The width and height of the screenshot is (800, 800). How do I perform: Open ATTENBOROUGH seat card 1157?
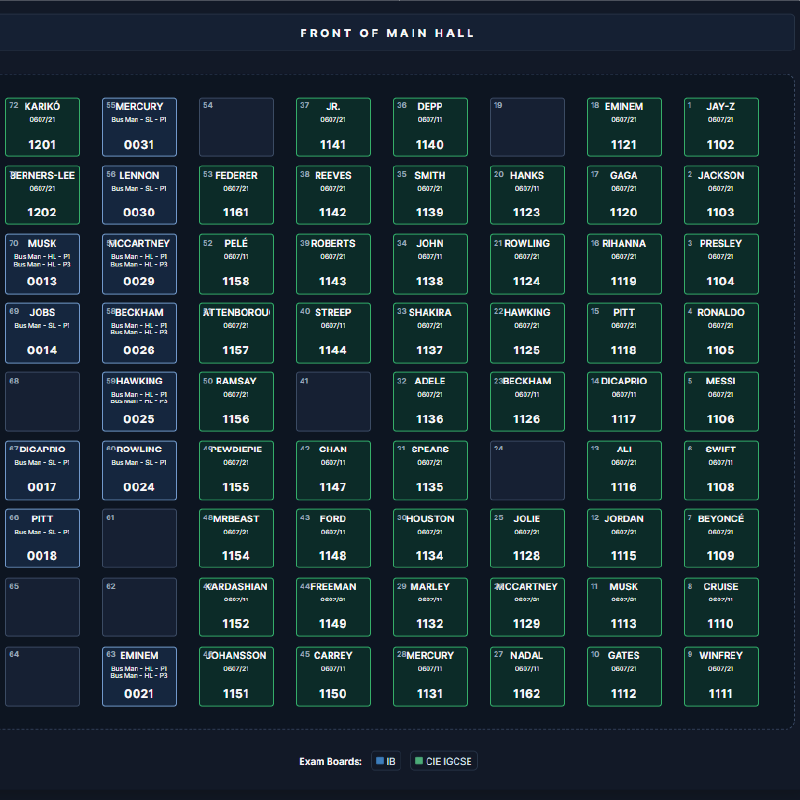point(236,333)
